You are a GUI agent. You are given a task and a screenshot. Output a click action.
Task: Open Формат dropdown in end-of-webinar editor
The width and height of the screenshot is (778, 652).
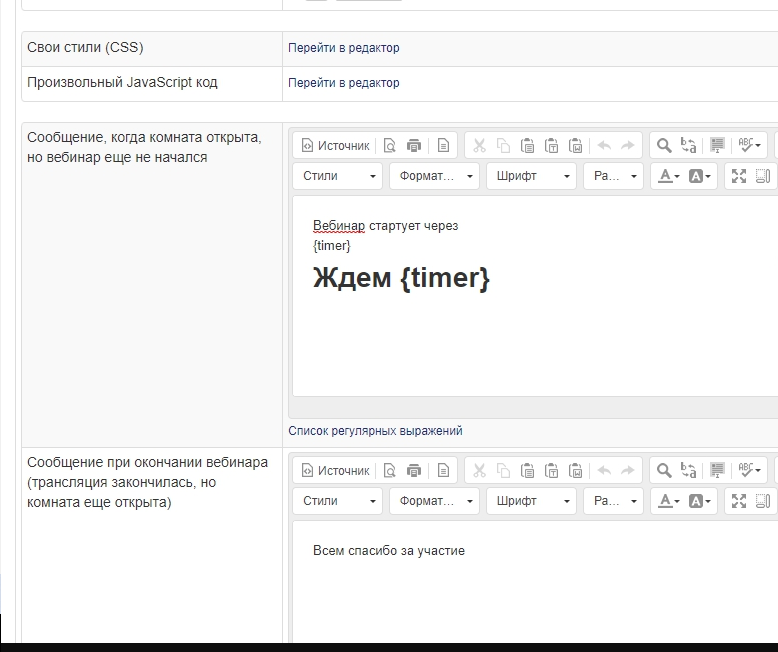pos(434,501)
